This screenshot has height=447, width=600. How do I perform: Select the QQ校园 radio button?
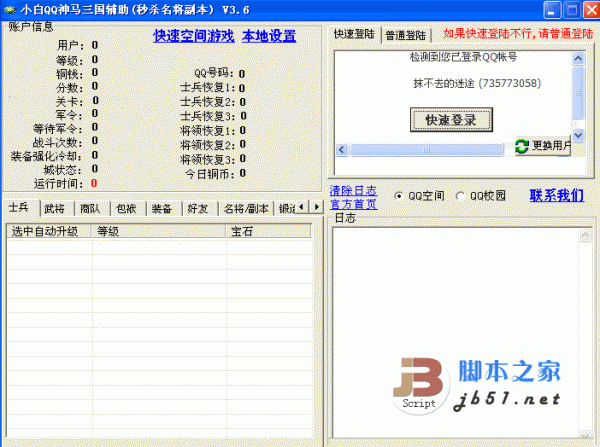pos(460,196)
